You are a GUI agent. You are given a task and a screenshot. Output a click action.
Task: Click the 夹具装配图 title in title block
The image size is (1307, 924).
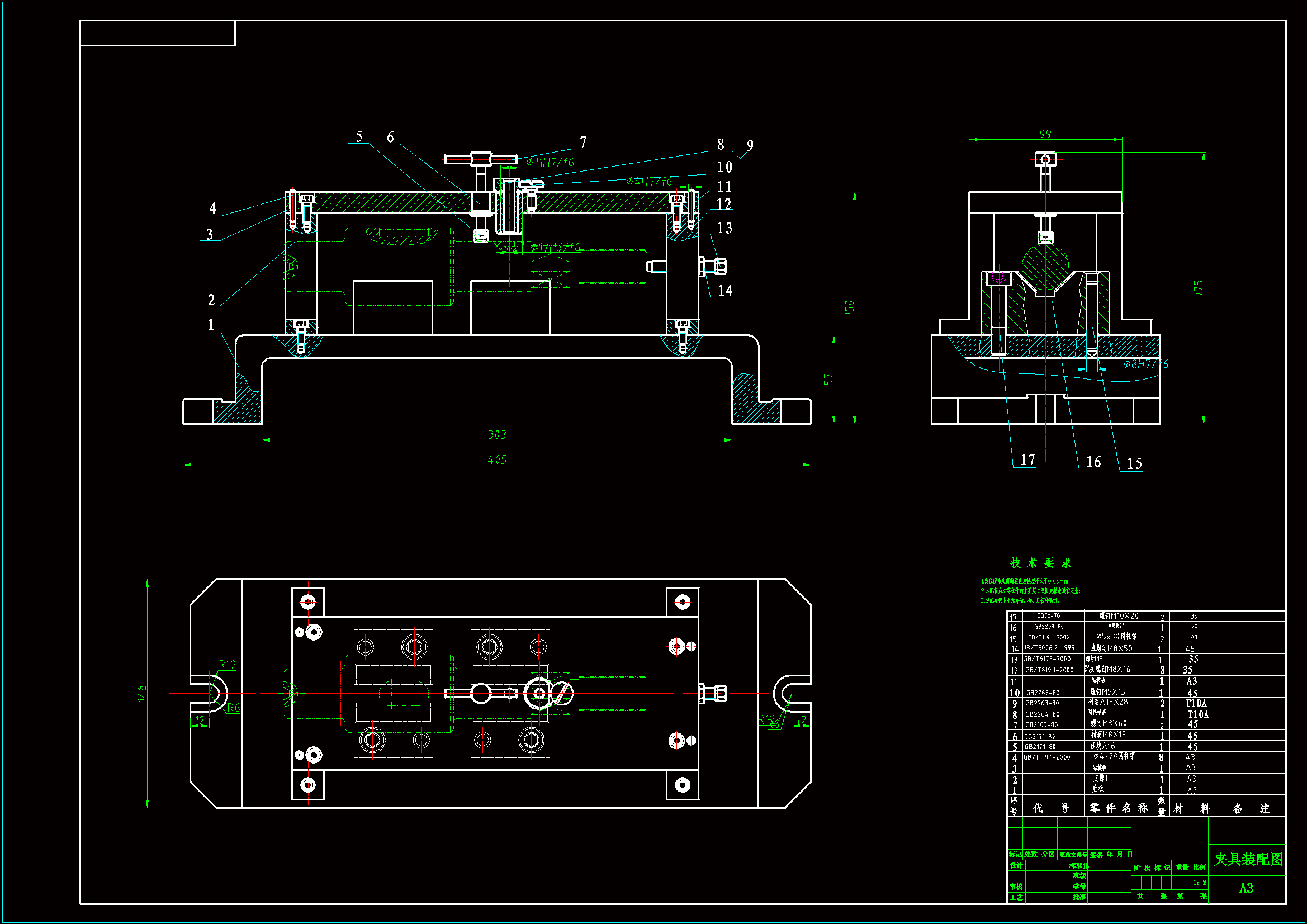point(1248,859)
